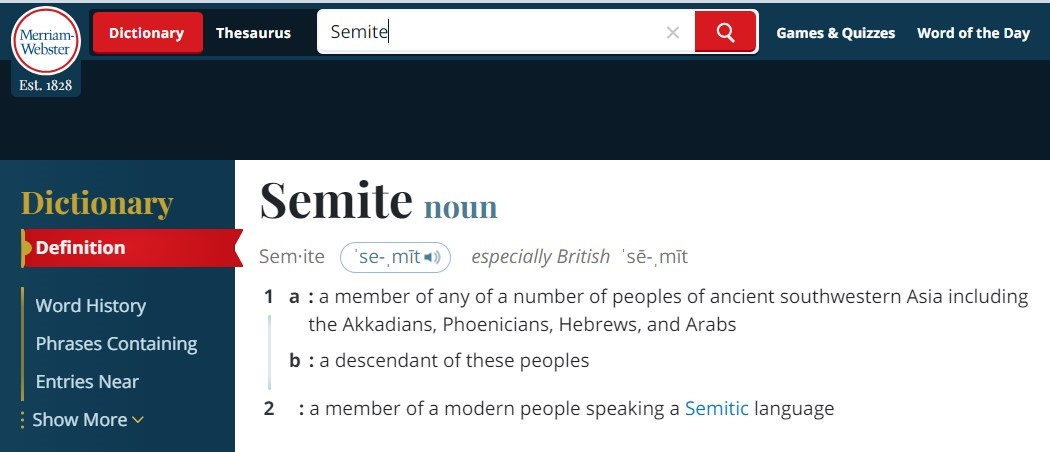Select Definition in the sidebar

point(81,248)
